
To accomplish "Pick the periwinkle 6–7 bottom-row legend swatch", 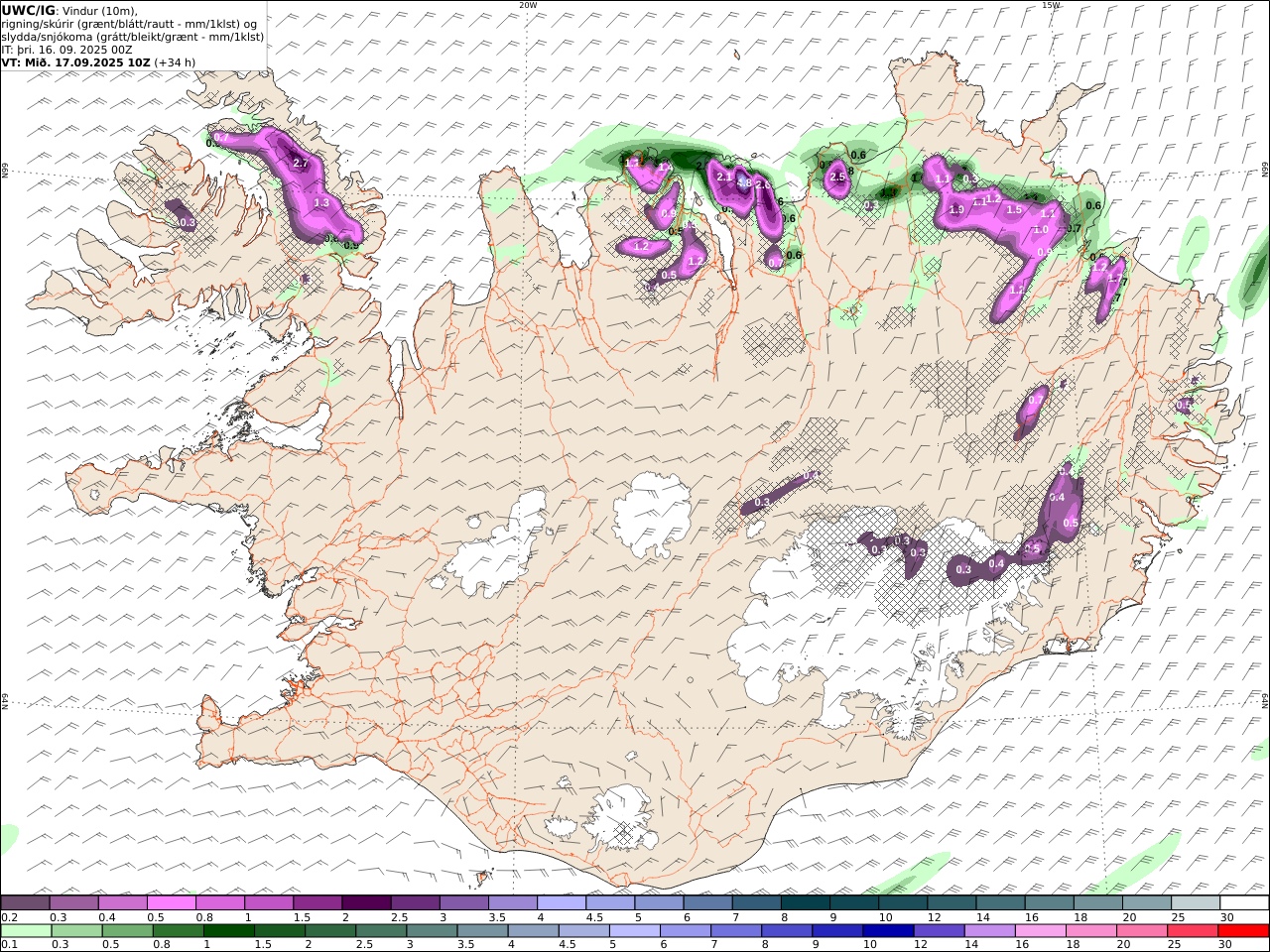I will pos(685,931).
